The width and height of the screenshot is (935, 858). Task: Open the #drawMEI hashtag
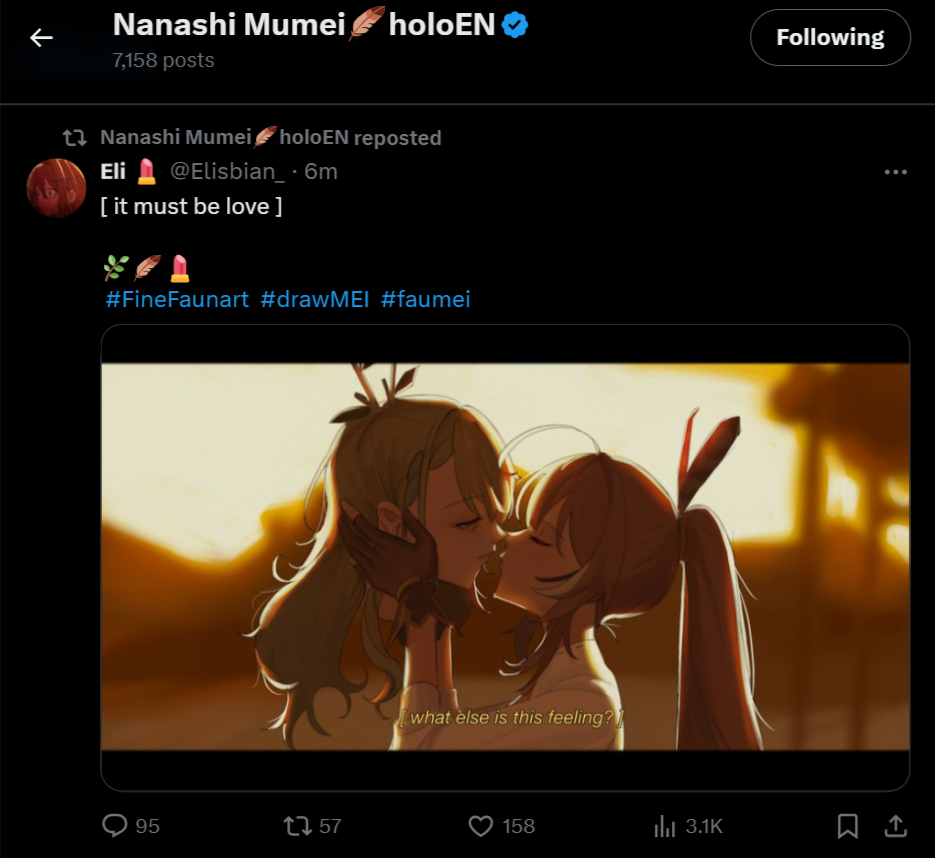315,299
